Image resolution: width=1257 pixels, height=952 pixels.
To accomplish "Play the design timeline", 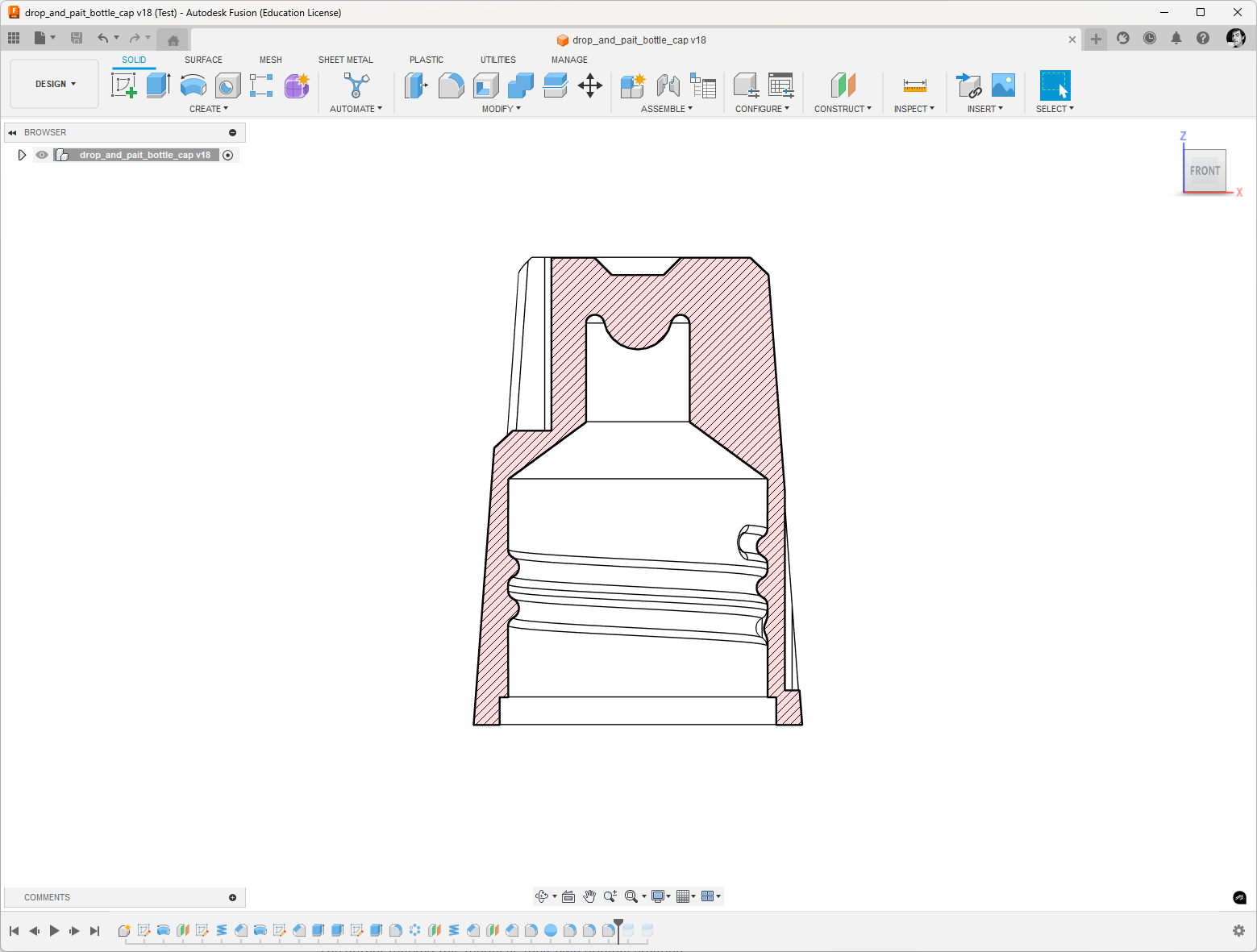I will (x=54, y=930).
